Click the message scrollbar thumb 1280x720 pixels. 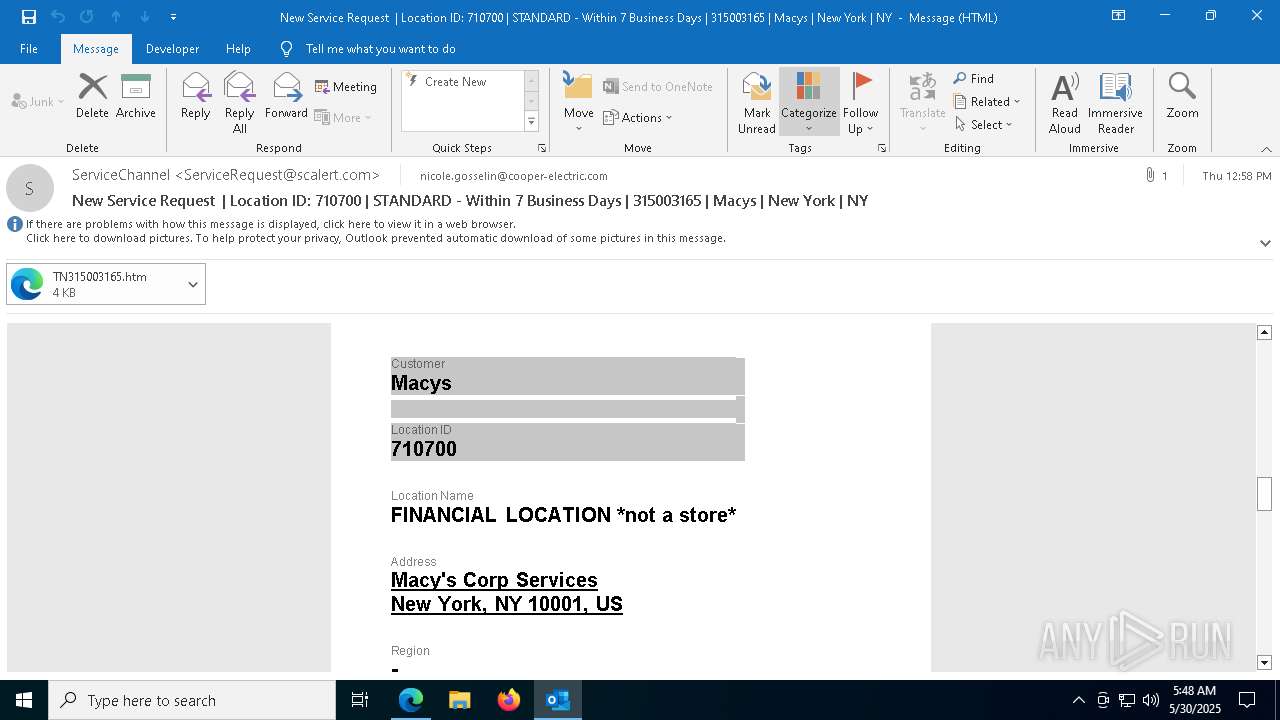(x=1264, y=494)
